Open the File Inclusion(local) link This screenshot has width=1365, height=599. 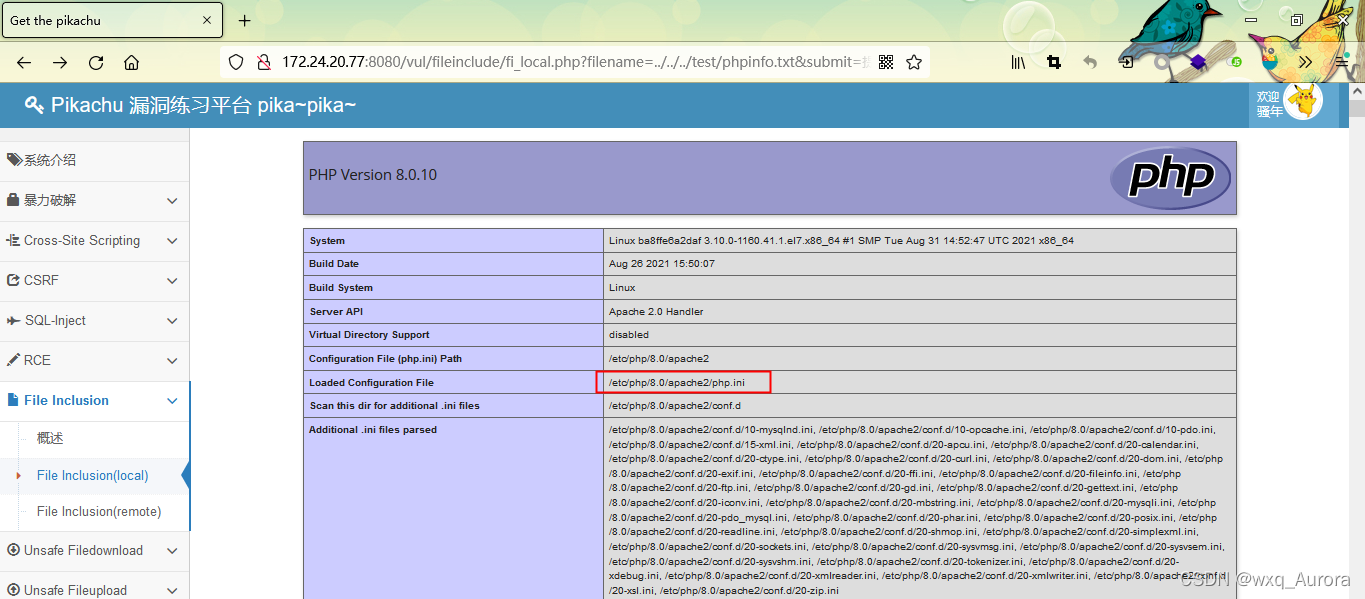[x=92, y=476]
